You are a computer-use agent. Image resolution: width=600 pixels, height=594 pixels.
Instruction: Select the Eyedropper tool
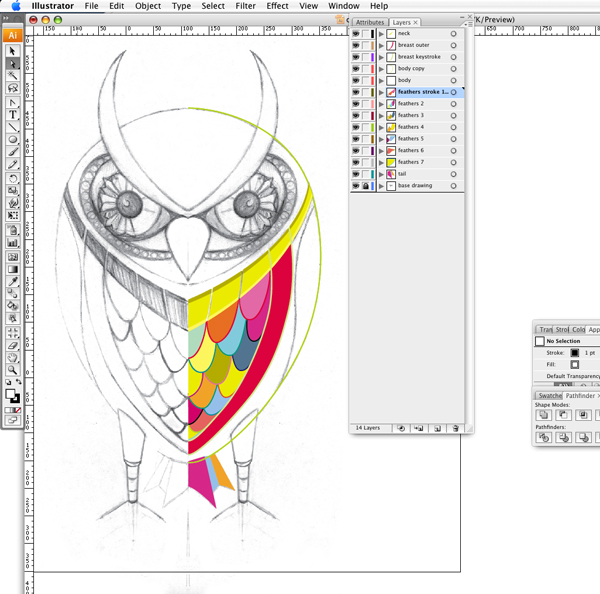13,282
